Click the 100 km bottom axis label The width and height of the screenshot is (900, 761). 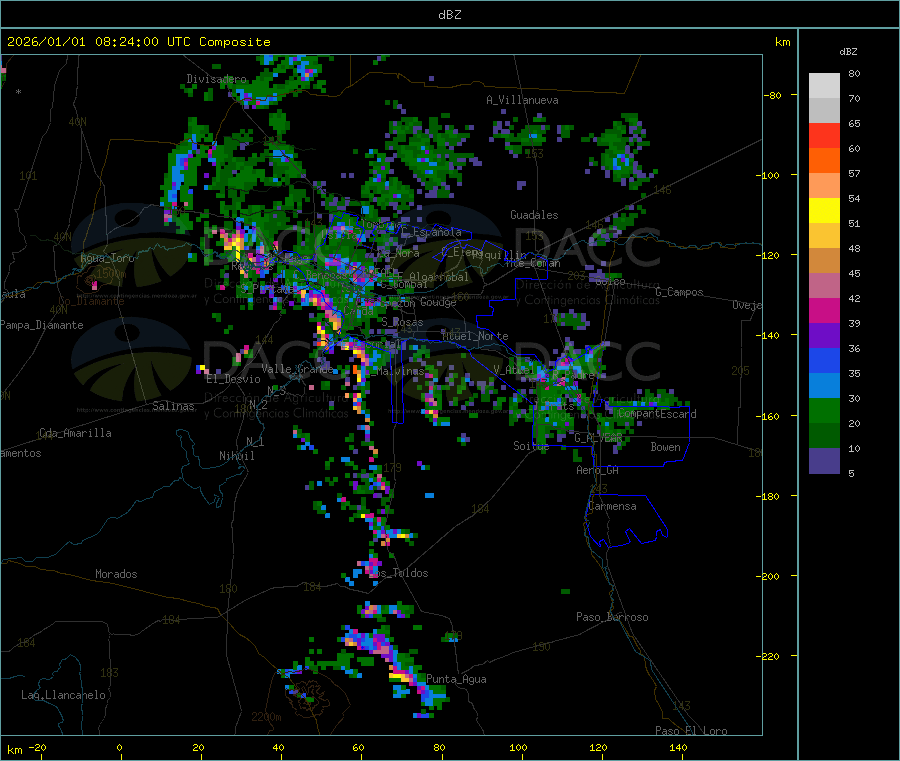518,747
